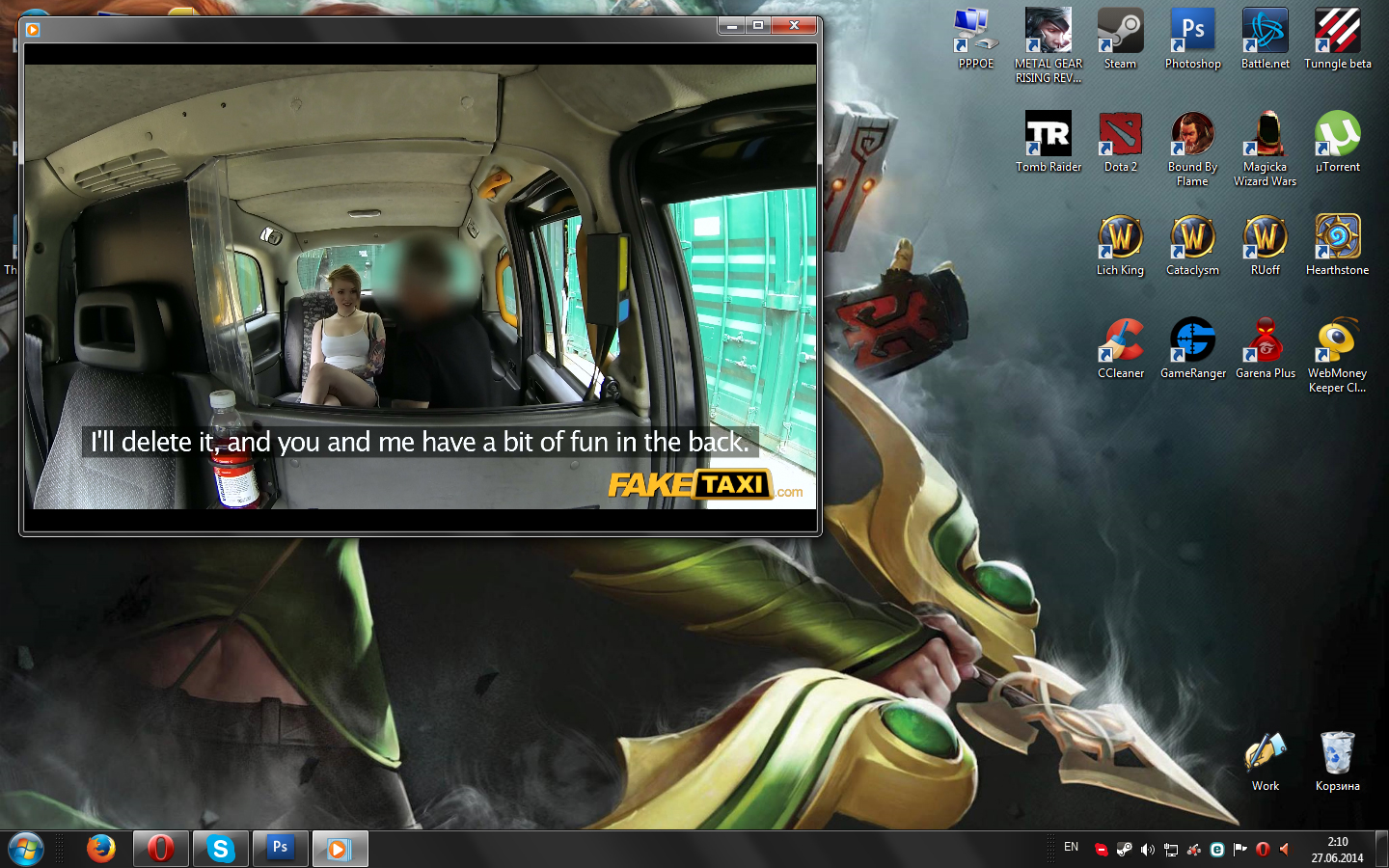Viewport: 1389px width, 868px height.
Task: Click the Steam tray icon
Action: pyautogui.click(x=1125, y=850)
